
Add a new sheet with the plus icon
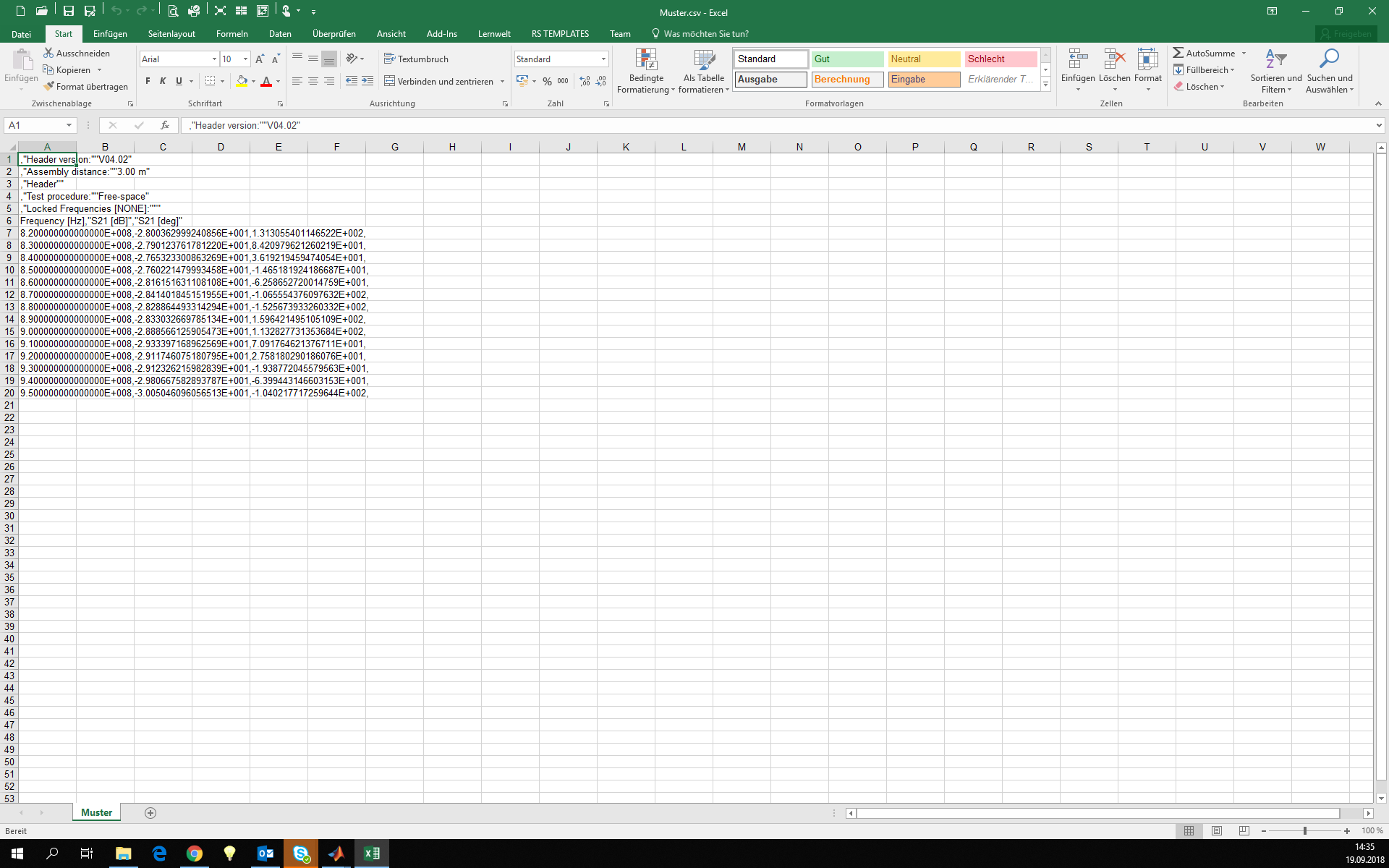(x=150, y=813)
